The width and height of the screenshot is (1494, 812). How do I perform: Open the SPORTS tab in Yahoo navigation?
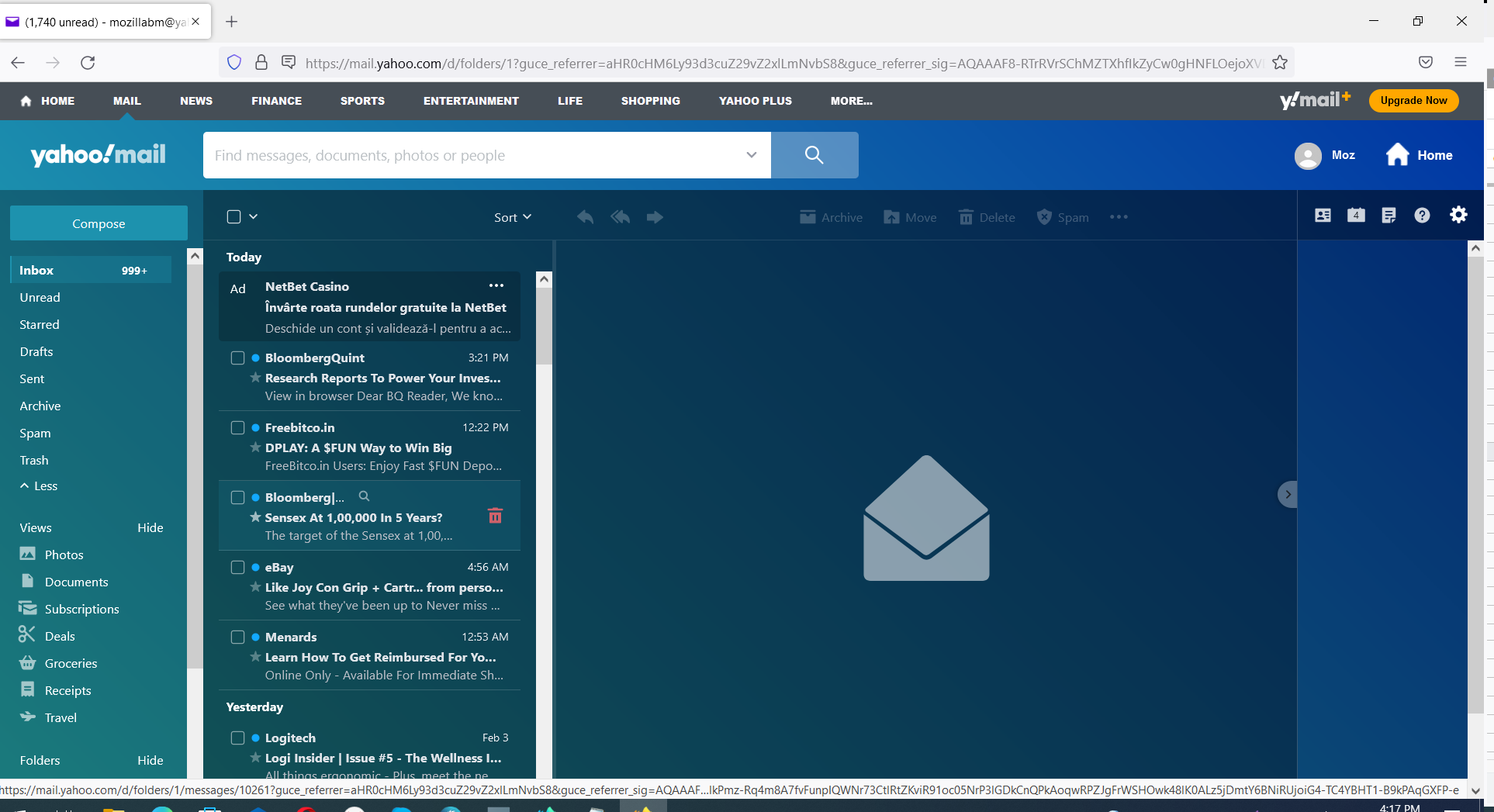pyautogui.click(x=362, y=101)
